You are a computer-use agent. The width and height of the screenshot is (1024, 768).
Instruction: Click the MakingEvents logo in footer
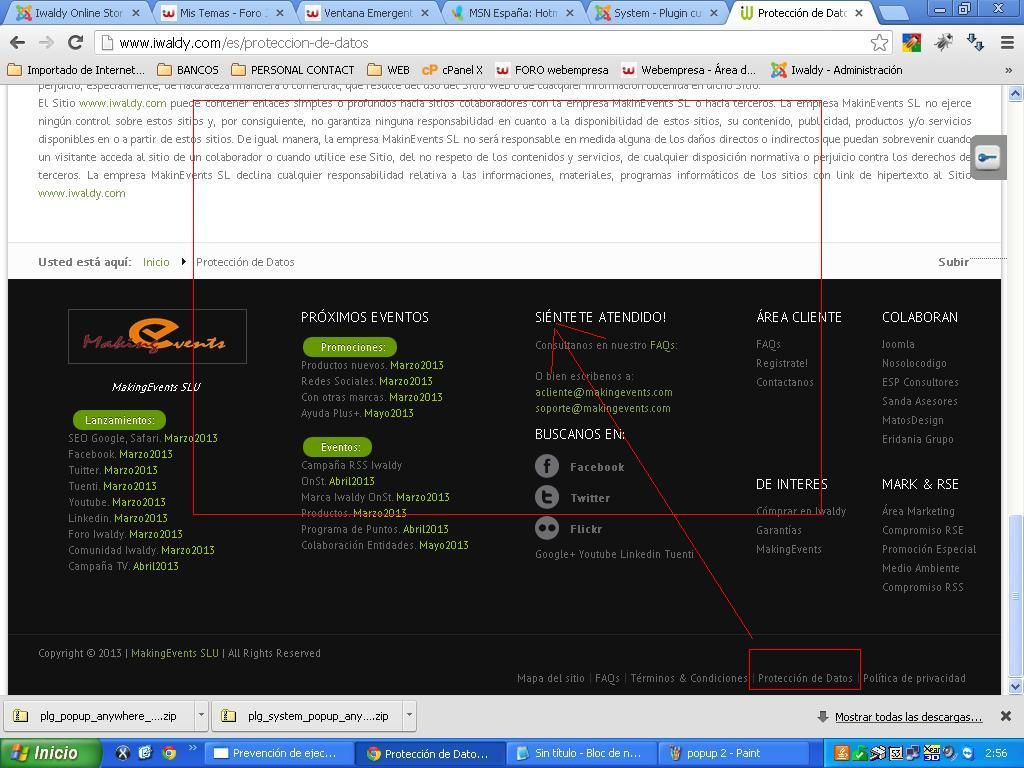coord(157,336)
